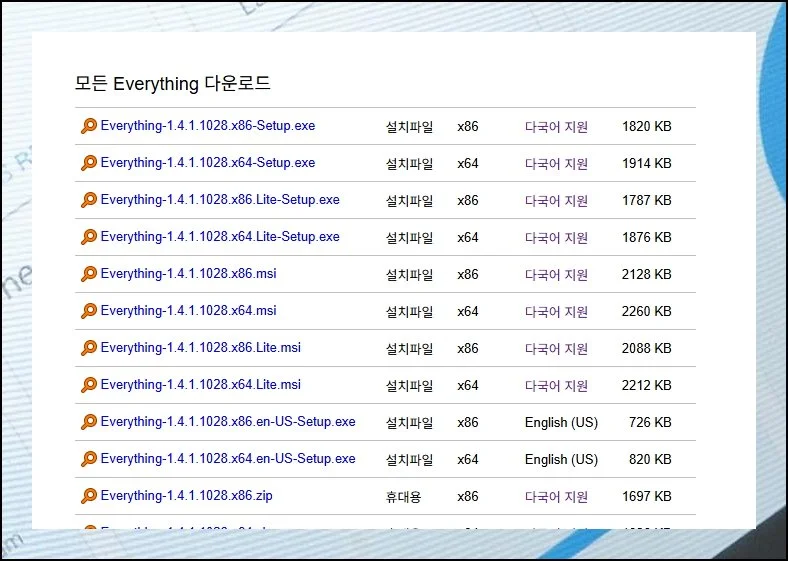Click x86 architecture cell in x86.msi row
Viewport: 788px width, 561px height.
[468, 275]
